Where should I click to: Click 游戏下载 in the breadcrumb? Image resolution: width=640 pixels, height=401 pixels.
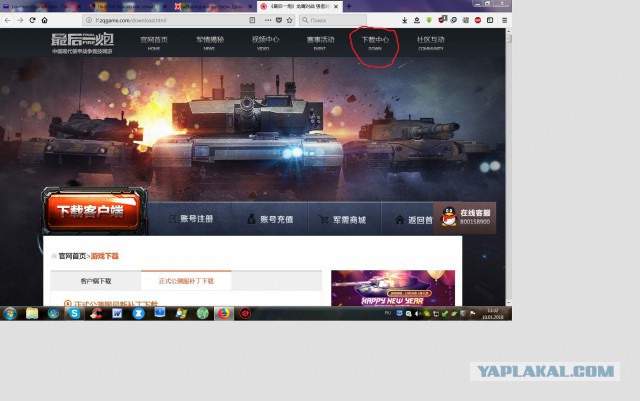tap(104, 256)
